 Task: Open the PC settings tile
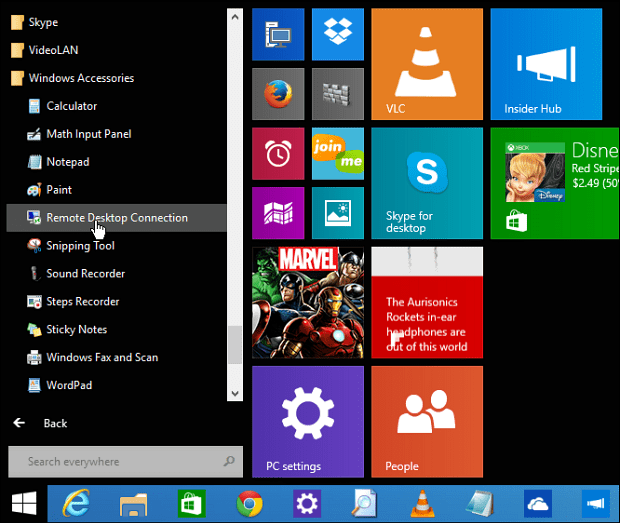(x=308, y=422)
